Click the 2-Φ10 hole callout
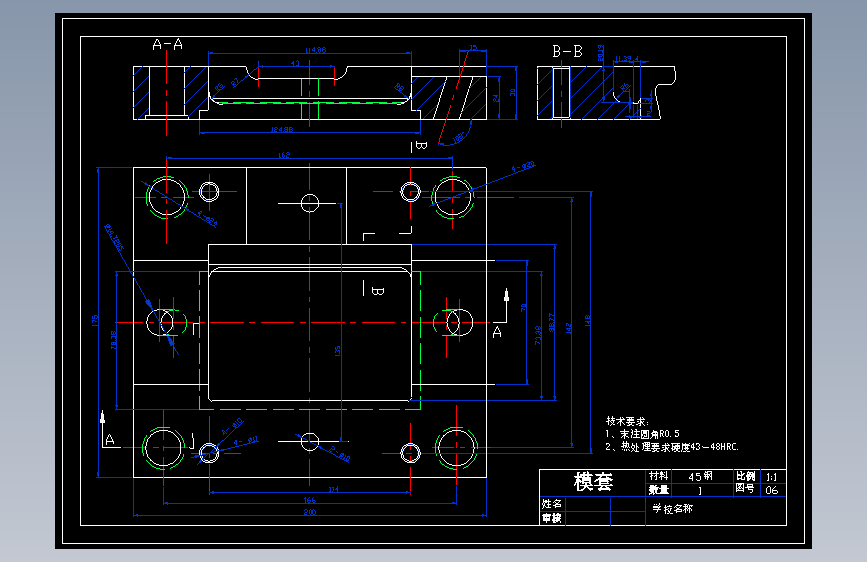867x562 pixels. click(x=339, y=454)
